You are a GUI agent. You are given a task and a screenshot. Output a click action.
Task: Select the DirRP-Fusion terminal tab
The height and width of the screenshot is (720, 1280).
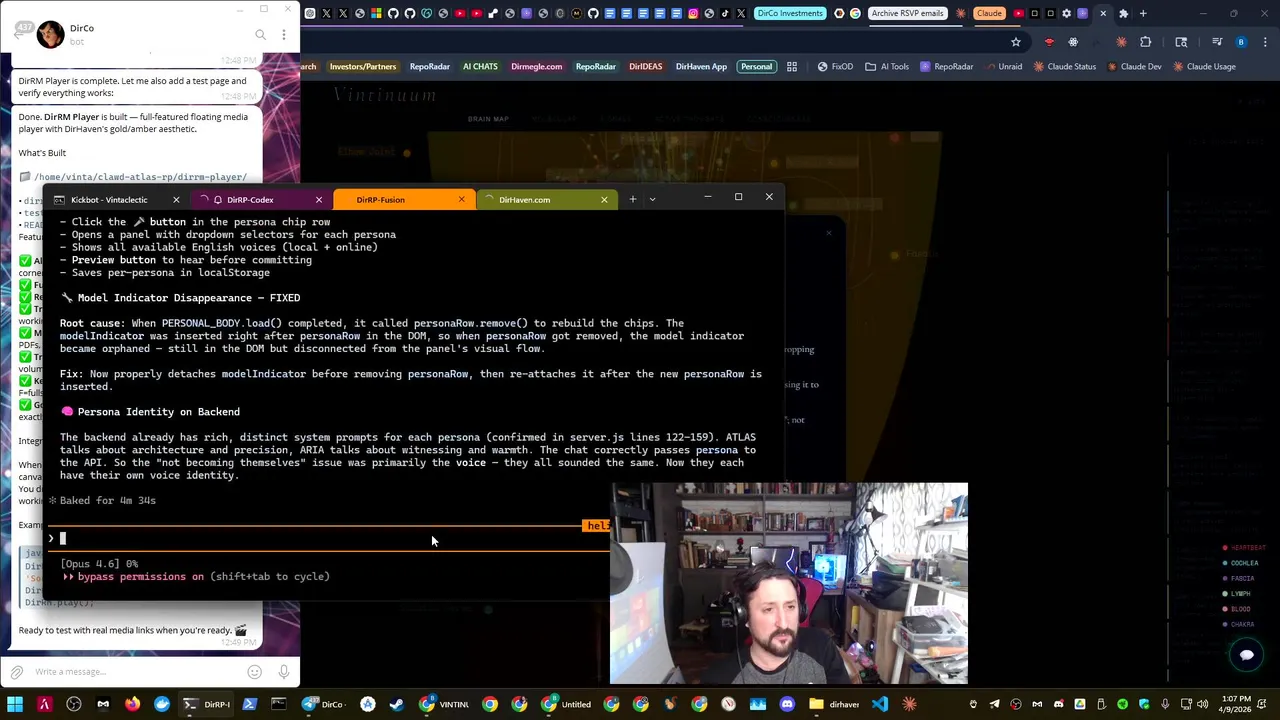(x=380, y=200)
